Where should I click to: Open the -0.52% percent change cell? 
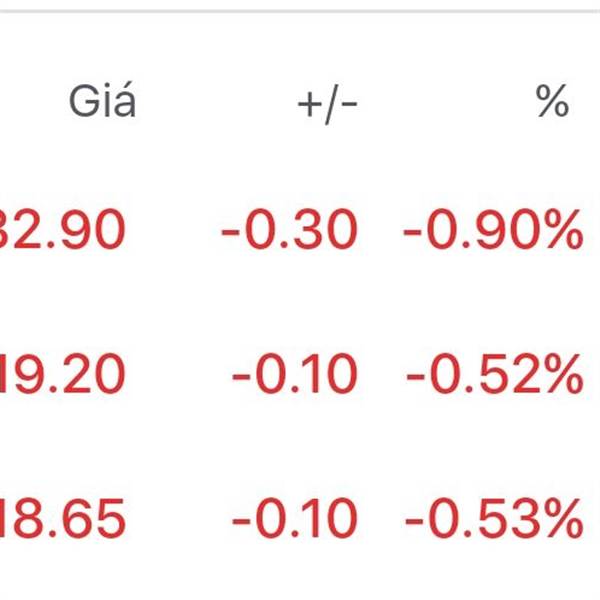(x=495, y=374)
